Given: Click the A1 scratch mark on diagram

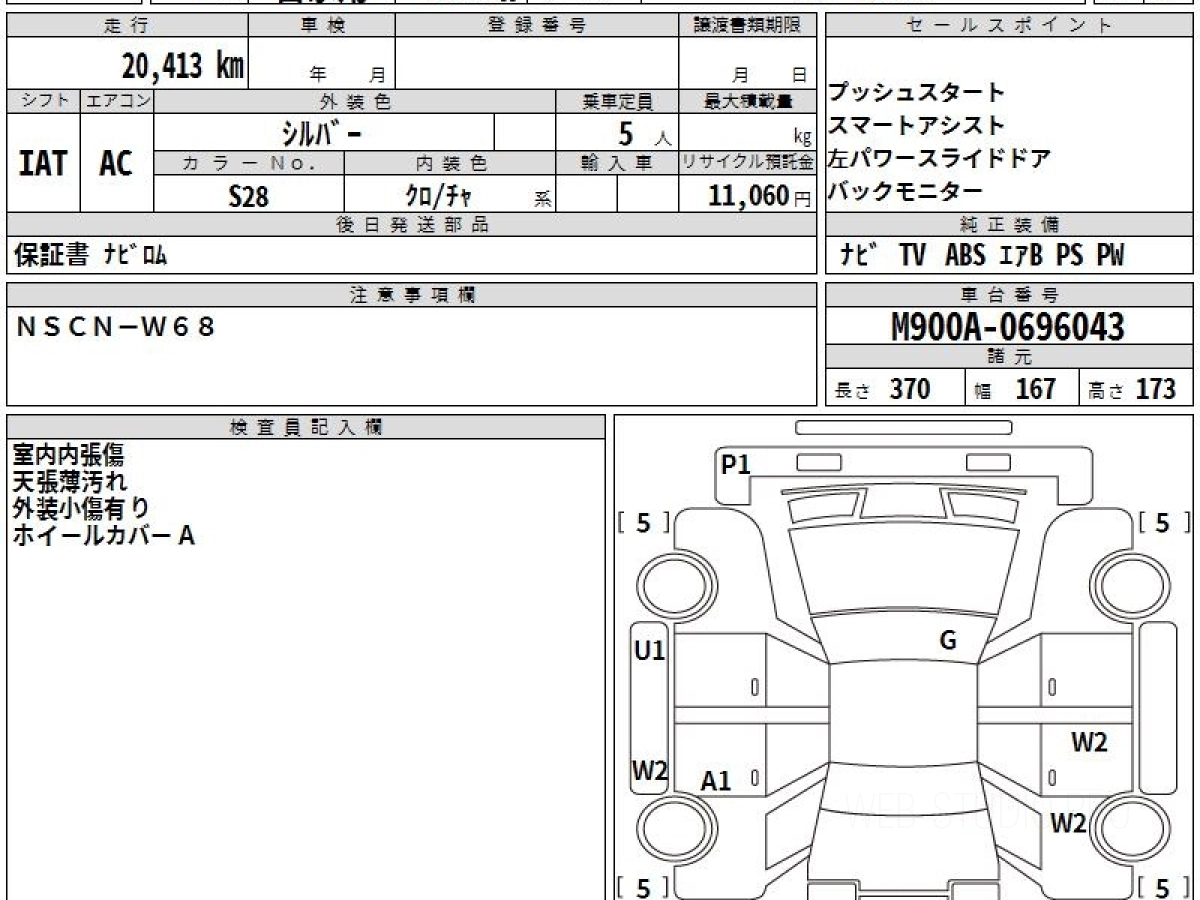Looking at the screenshot, I should tap(716, 782).
